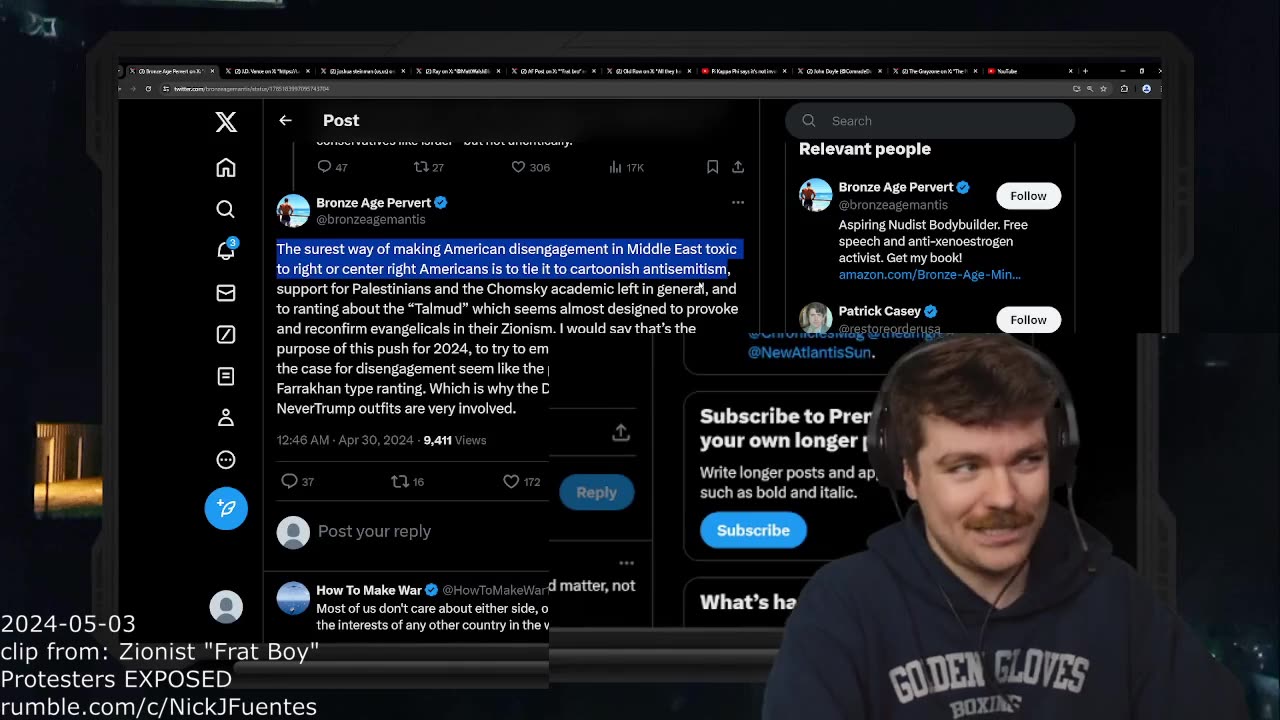Click the post timestamp 12:46 AM Apr 30, 2024

pos(345,440)
